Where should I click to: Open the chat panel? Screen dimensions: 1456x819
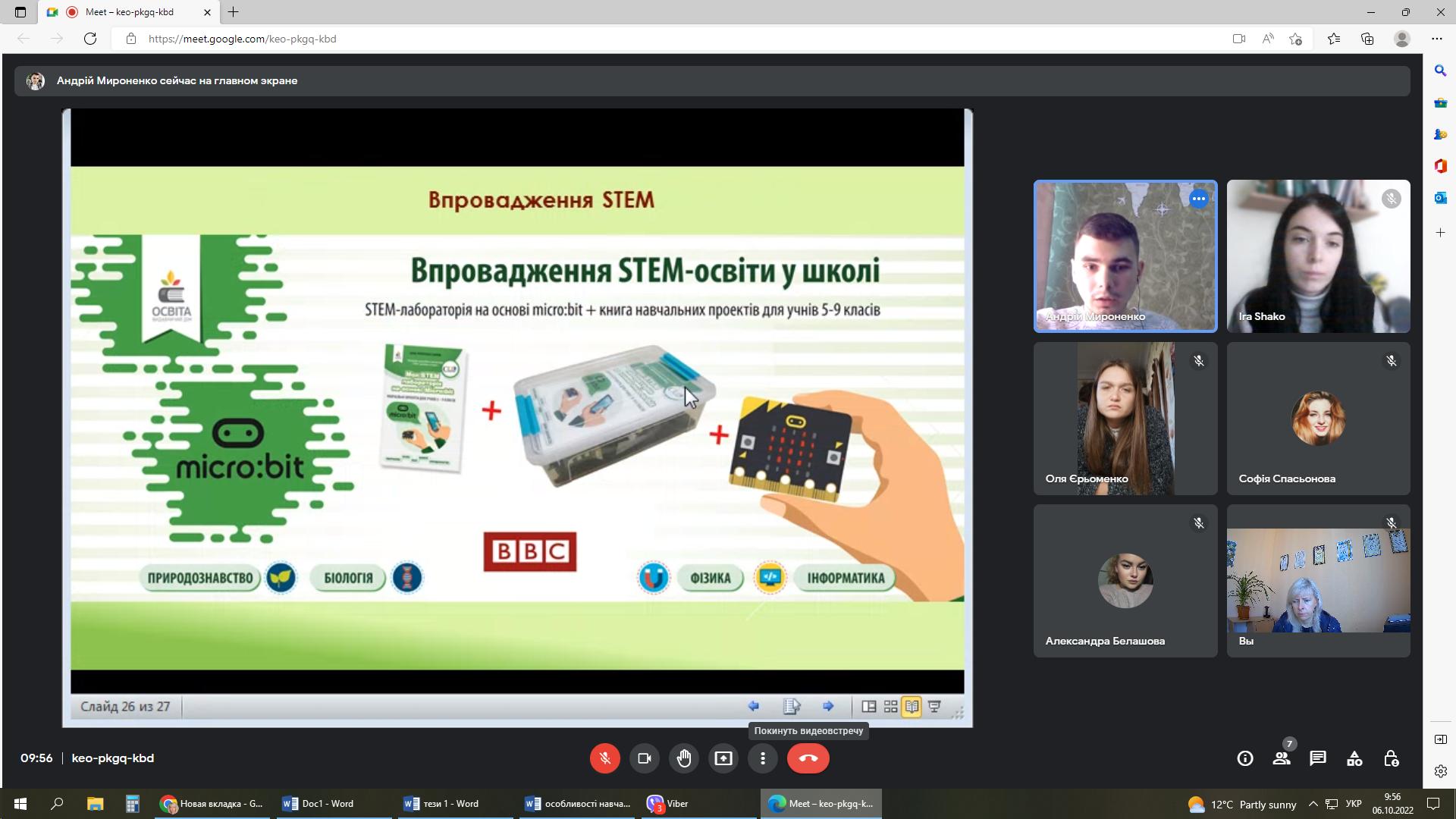1318,758
